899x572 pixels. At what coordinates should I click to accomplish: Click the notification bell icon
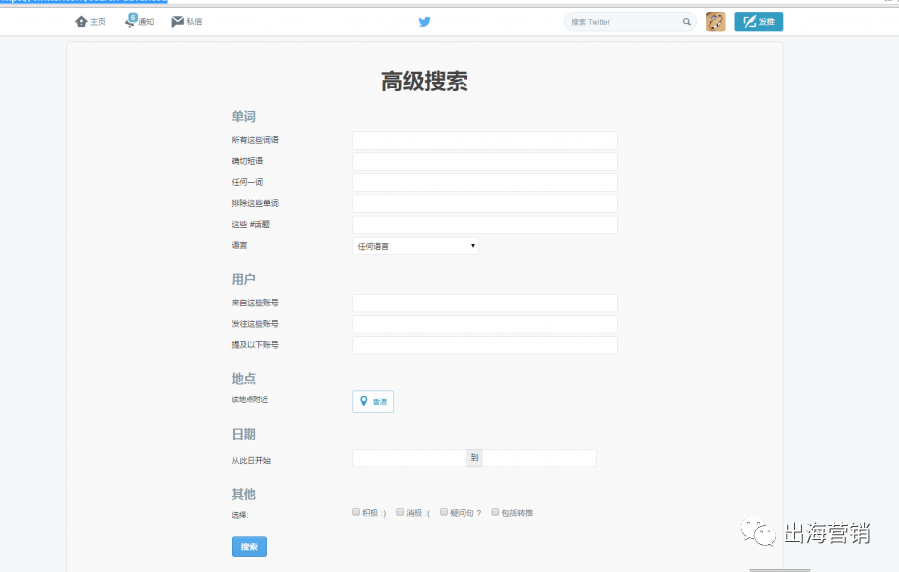[130, 22]
